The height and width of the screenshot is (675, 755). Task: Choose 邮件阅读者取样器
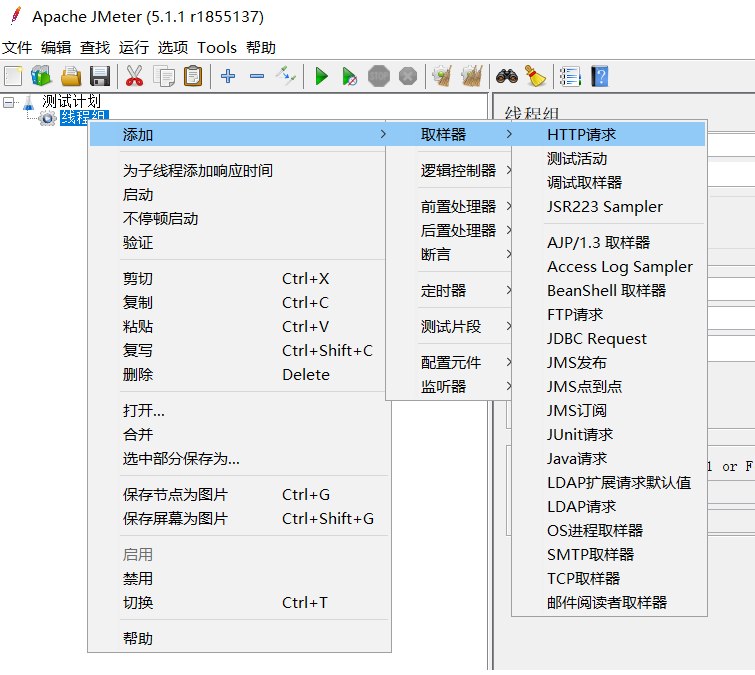[610, 602]
